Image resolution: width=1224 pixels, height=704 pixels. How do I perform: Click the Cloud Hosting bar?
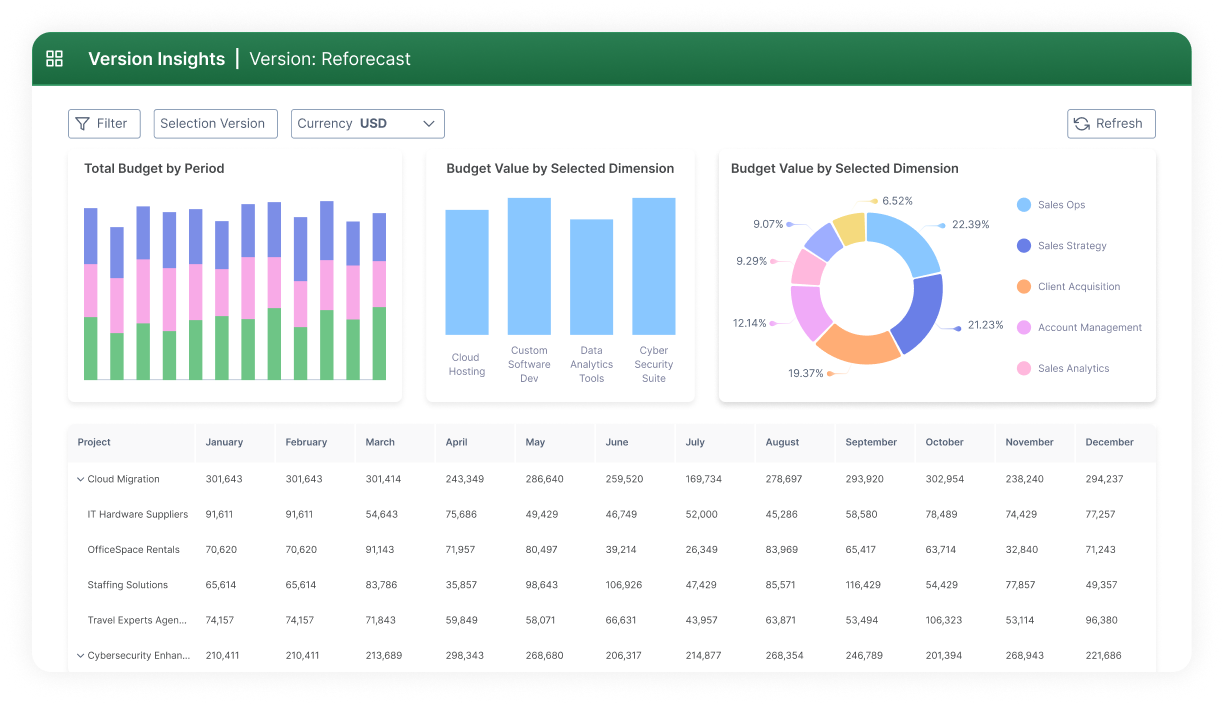tap(467, 272)
